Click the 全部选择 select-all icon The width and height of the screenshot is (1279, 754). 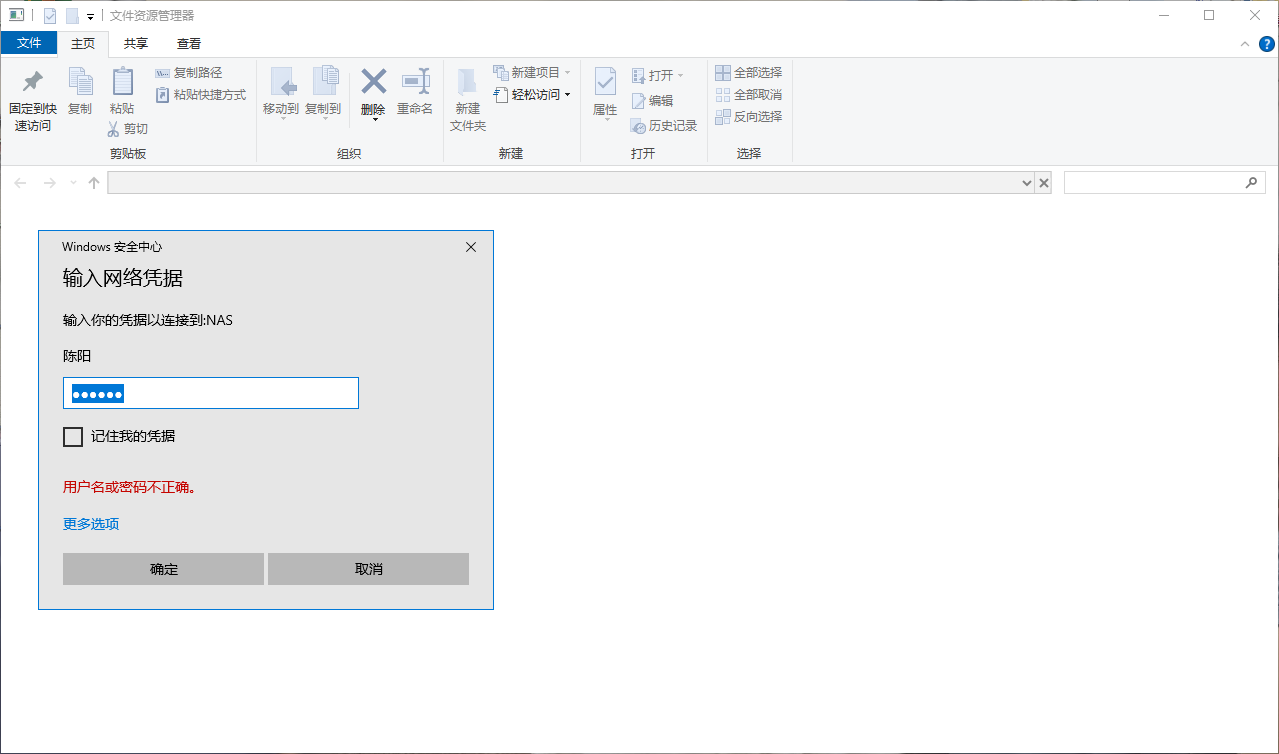click(x=723, y=73)
